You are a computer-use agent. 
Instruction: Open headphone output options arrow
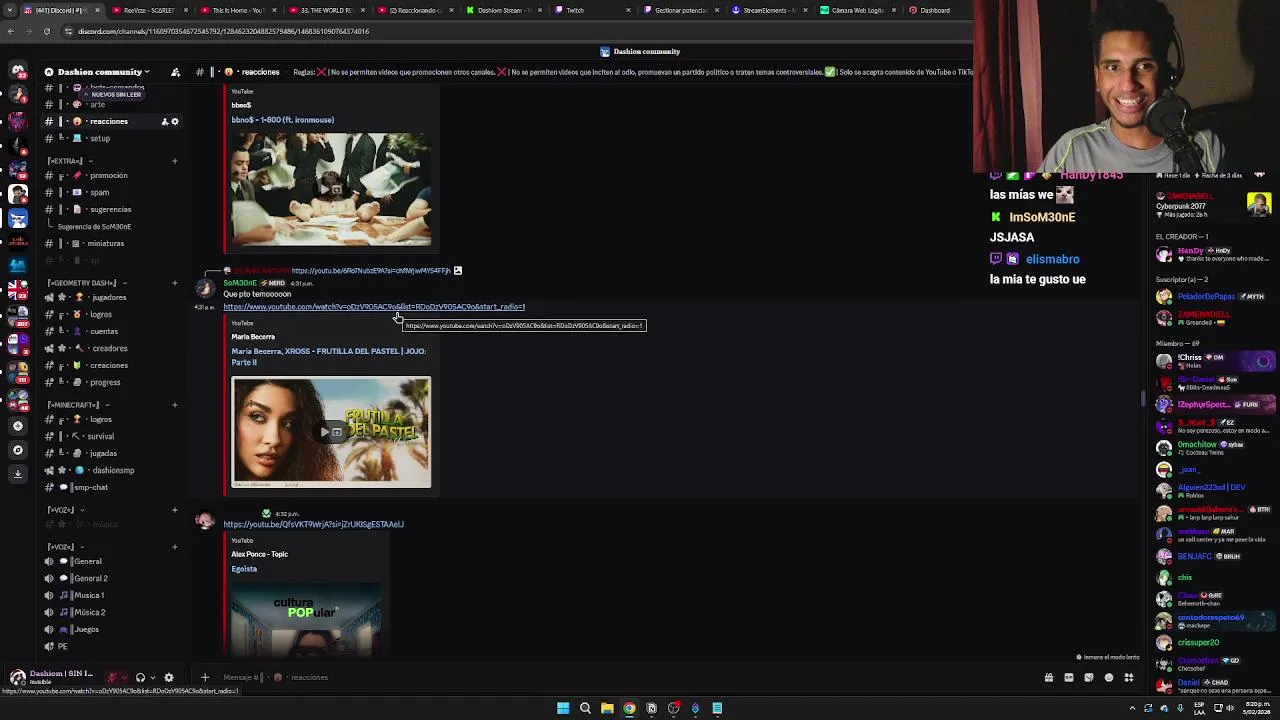click(x=152, y=677)
